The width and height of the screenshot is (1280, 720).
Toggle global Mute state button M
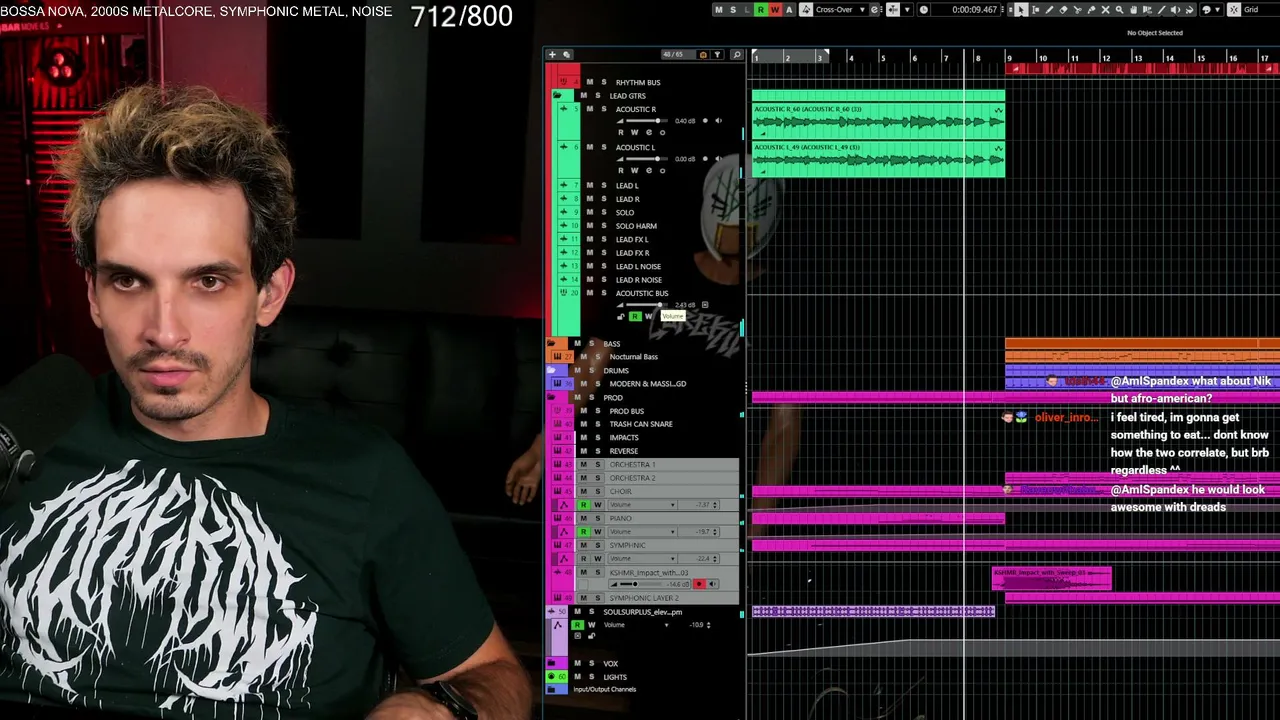(718, 10)
